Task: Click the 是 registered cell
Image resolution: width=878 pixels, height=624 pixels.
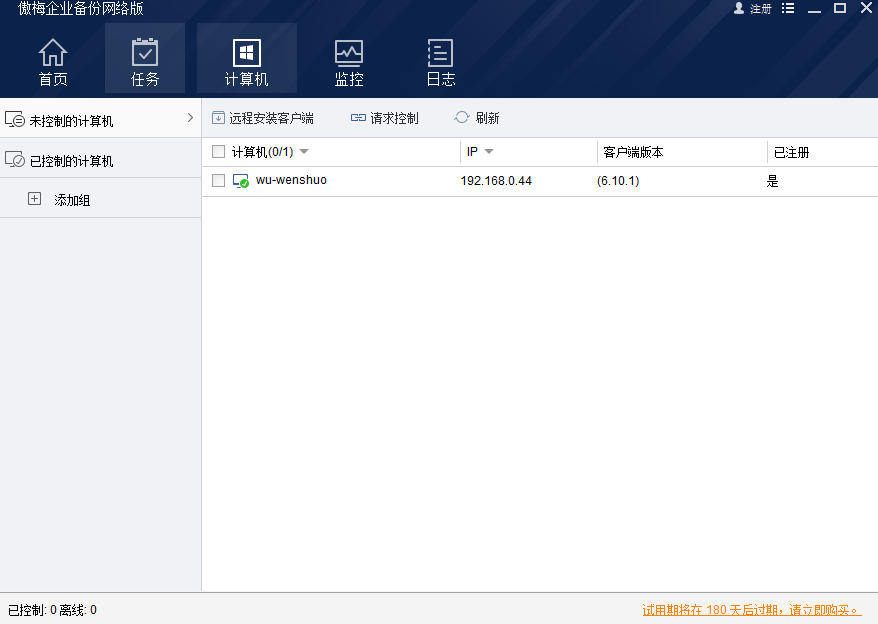Action: click(x=773, y=181)
